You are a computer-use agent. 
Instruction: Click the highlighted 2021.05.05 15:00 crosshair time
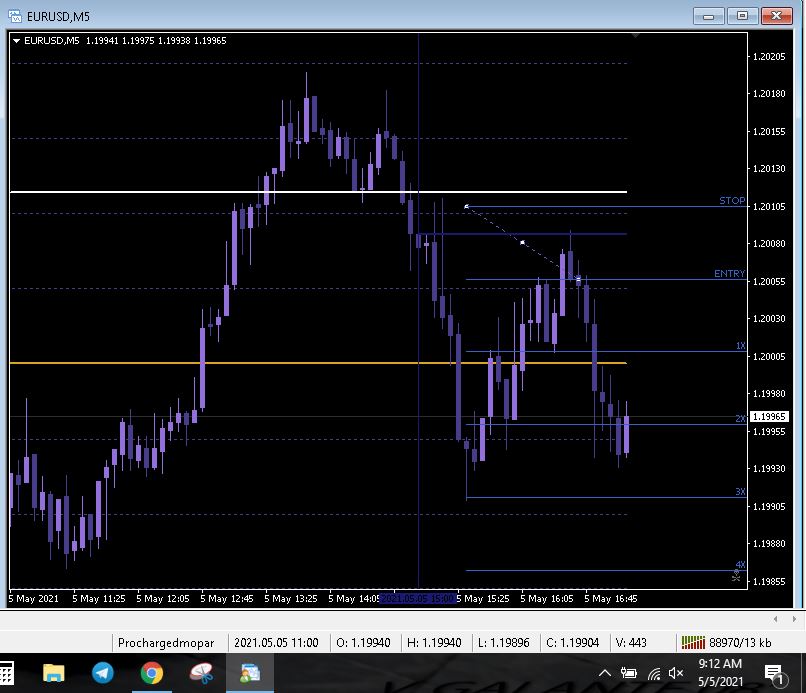[x=418, y=598]
